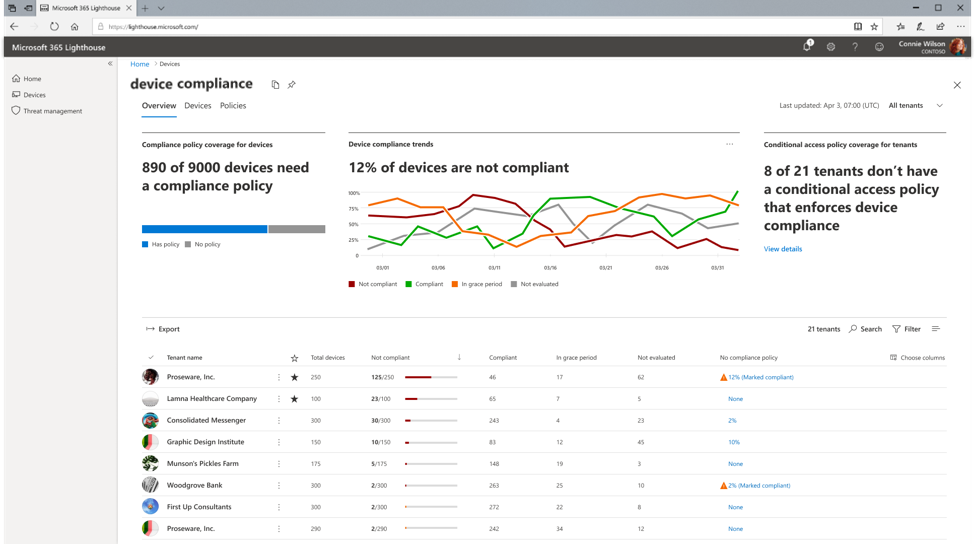Sort by Compliant column header
975x544 pixels.
502,357
